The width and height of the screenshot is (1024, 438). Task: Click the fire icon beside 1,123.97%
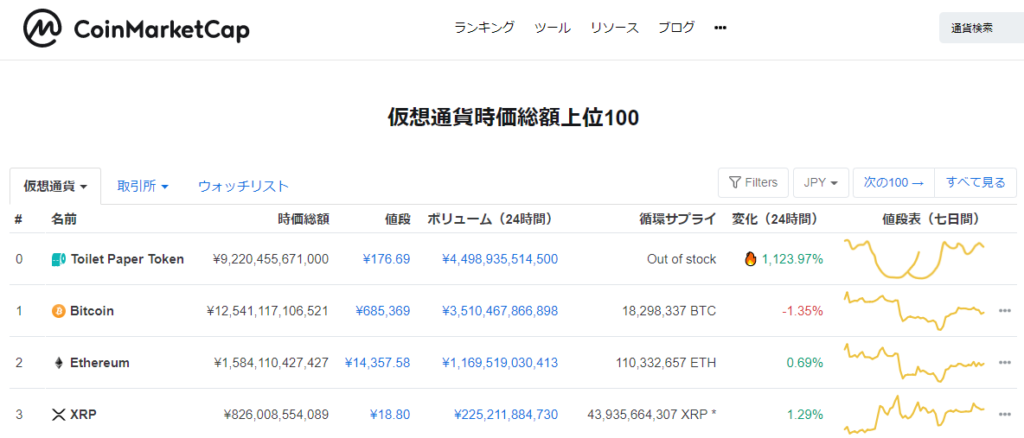pos(750,259)
